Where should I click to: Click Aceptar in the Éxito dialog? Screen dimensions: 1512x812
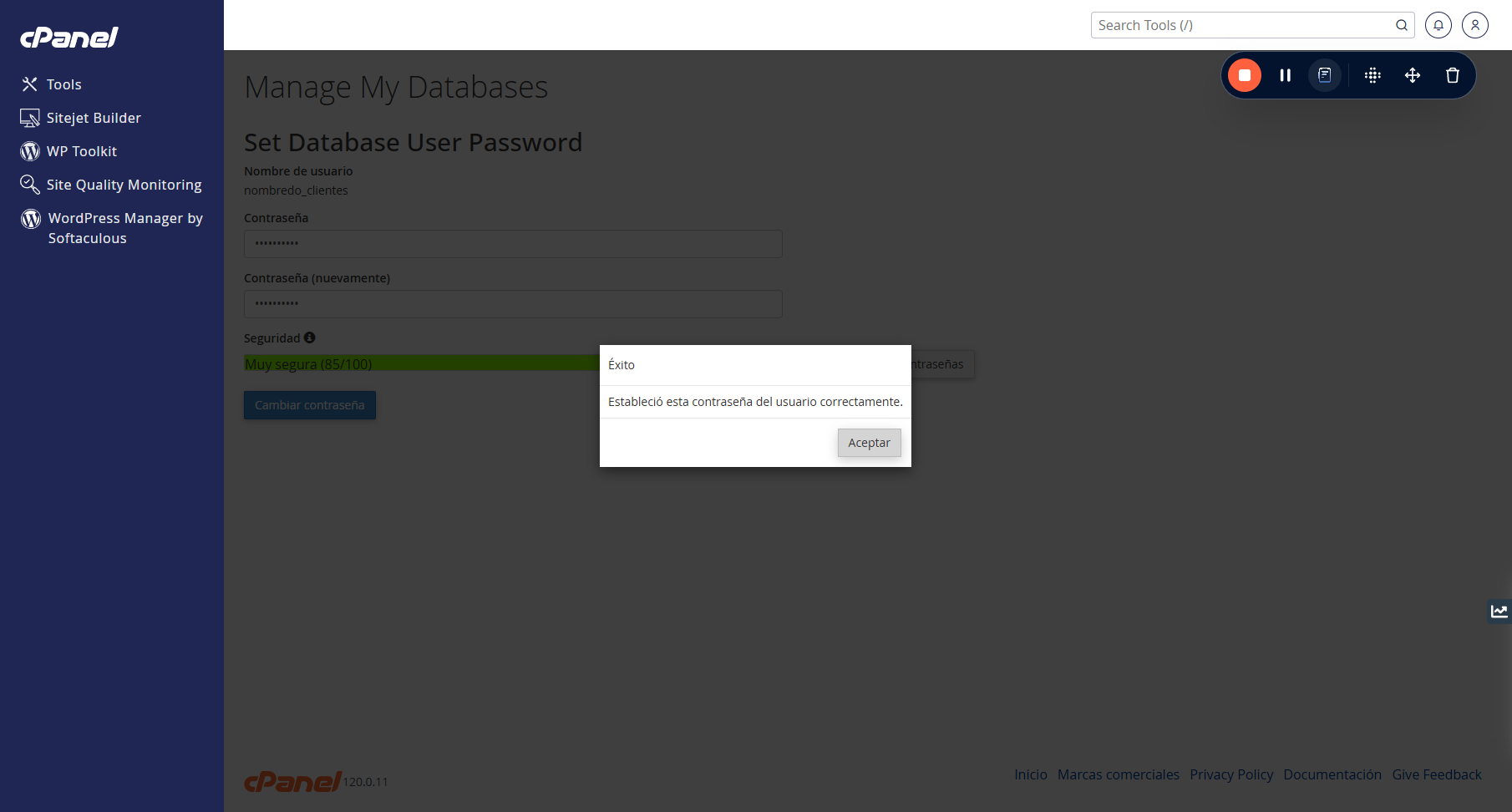[x=870, y=443]
